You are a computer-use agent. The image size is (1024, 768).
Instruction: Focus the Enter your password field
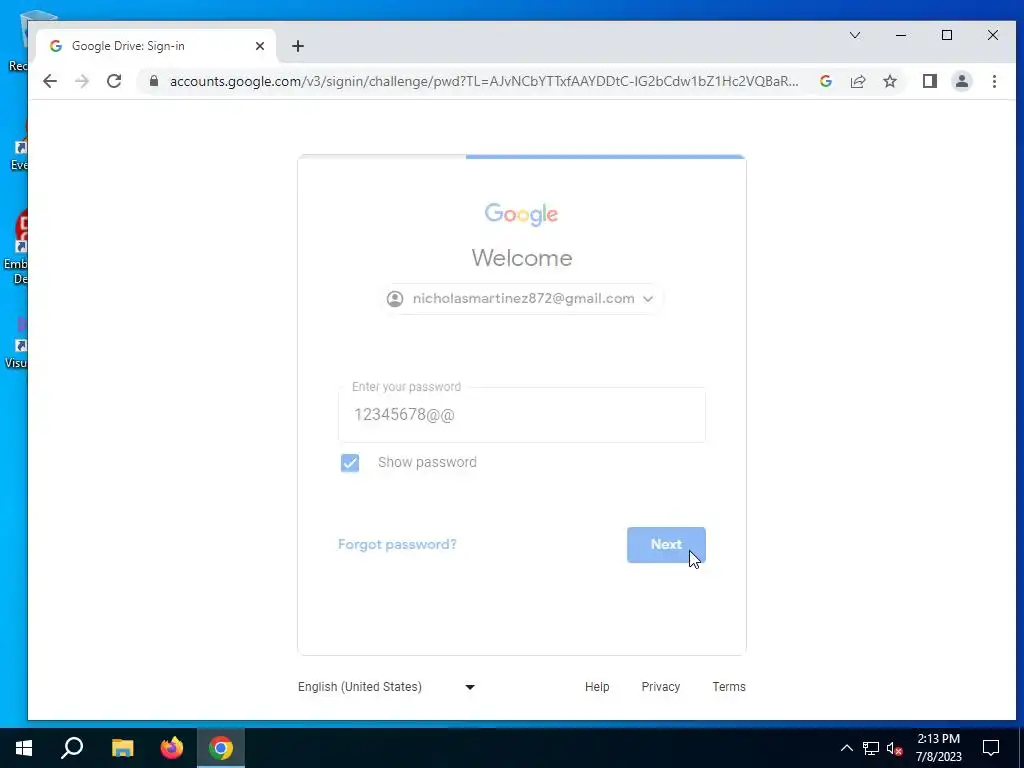(522, 415)
